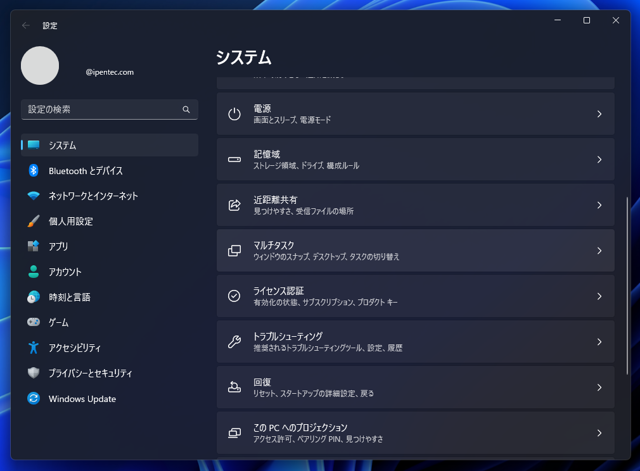640x471 pixels.
Task: Click the projection icon beside この PC へのプロジェクション
Action: pyautogui.click(x=234, y=433)
